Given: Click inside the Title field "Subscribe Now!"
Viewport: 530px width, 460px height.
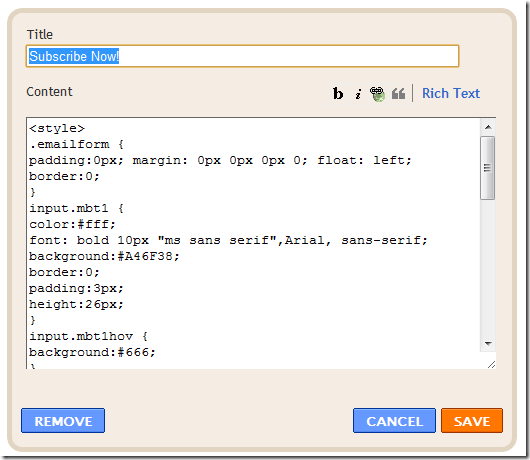Looking at the screenshot, I should pos(242,56).
